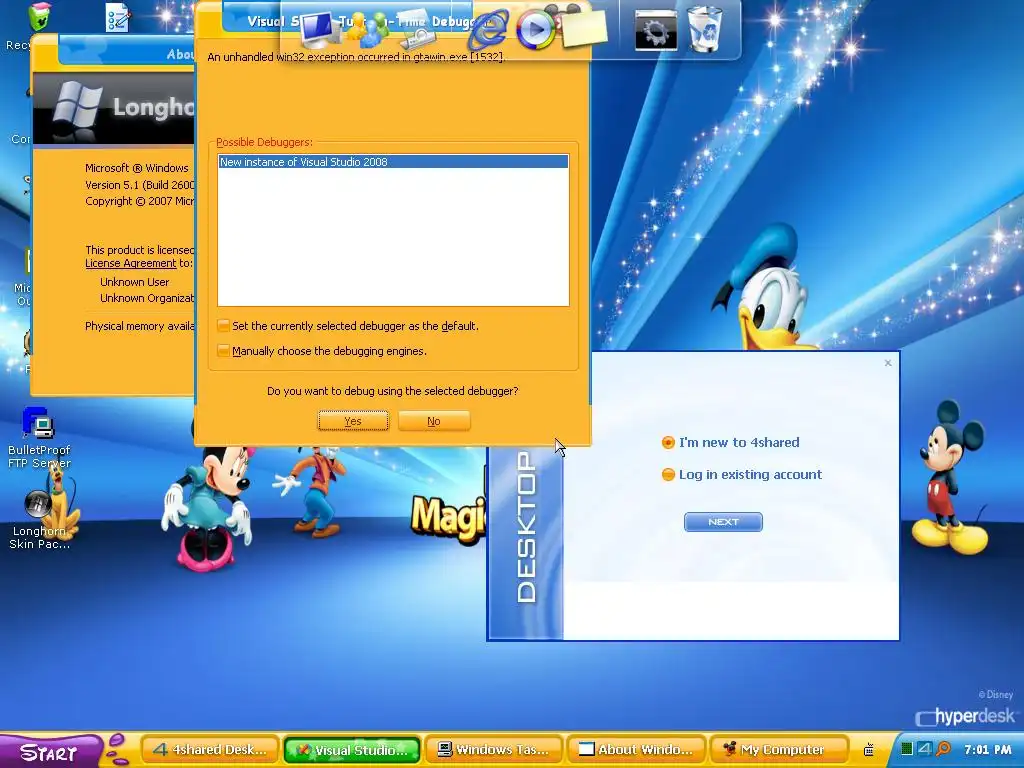
Task: Check 'Manually choose the debugging engines'
Action: [x=223, y=351]
